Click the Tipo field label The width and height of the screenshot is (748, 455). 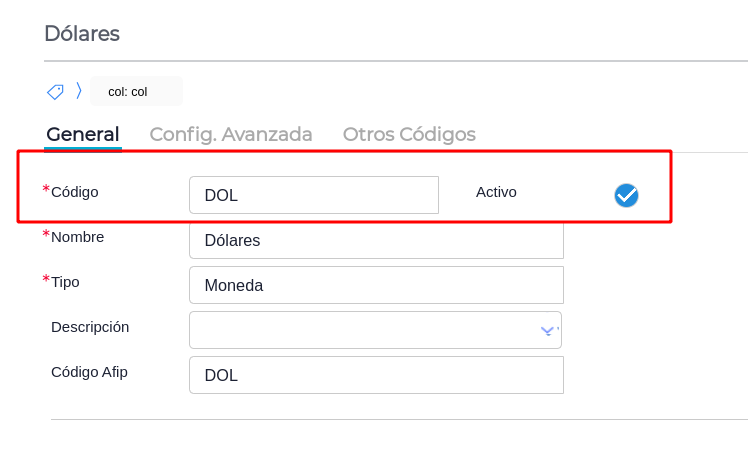point(65,282)
